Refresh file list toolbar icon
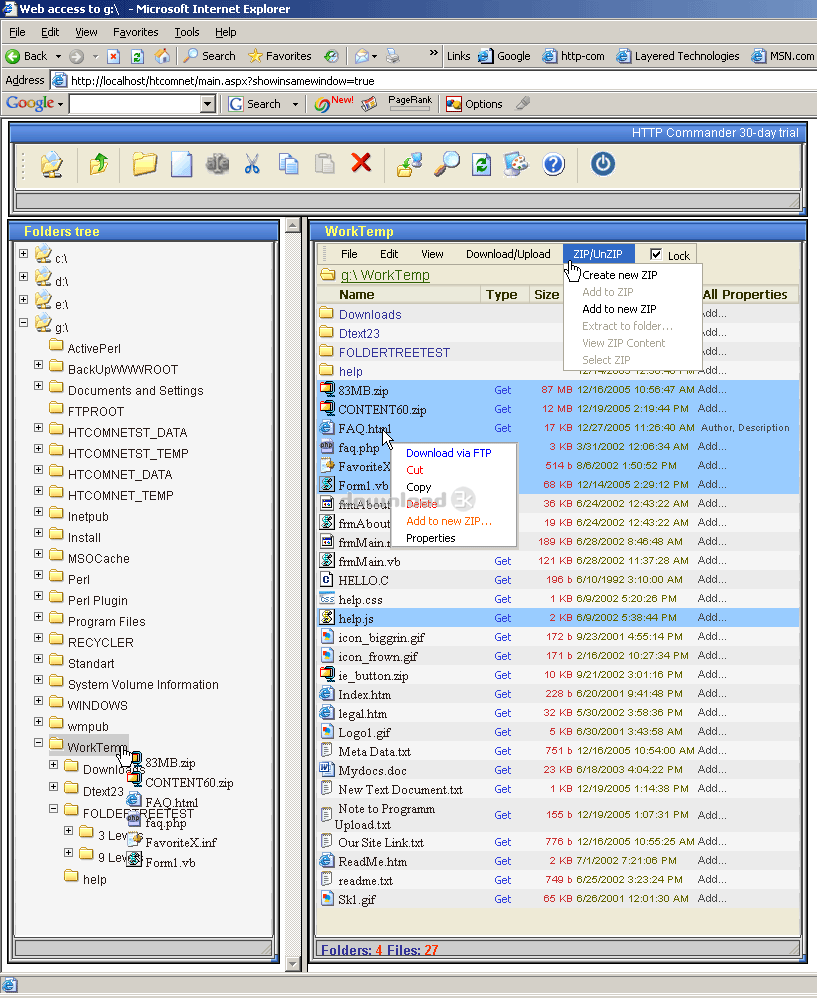 tap(481, 164)
